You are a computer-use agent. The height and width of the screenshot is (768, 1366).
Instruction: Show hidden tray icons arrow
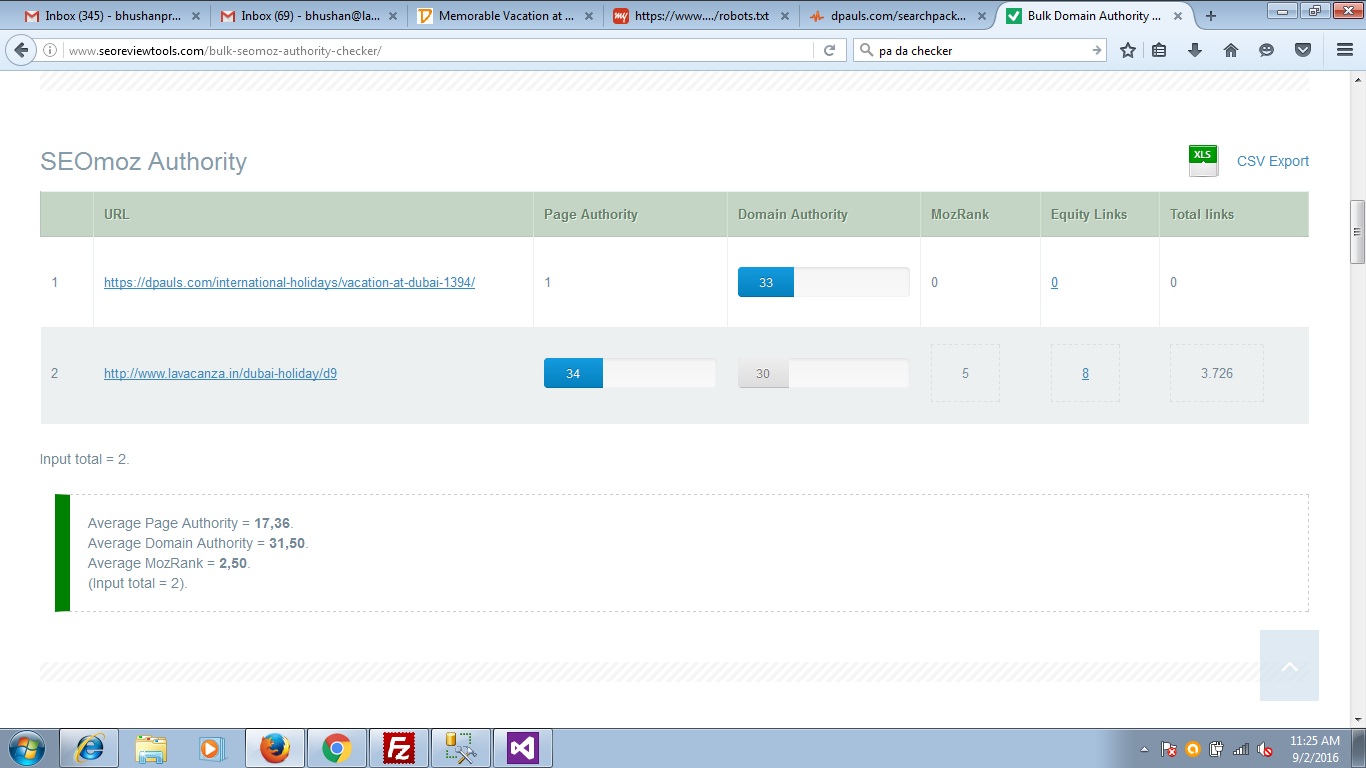[x=1144, y=749]
